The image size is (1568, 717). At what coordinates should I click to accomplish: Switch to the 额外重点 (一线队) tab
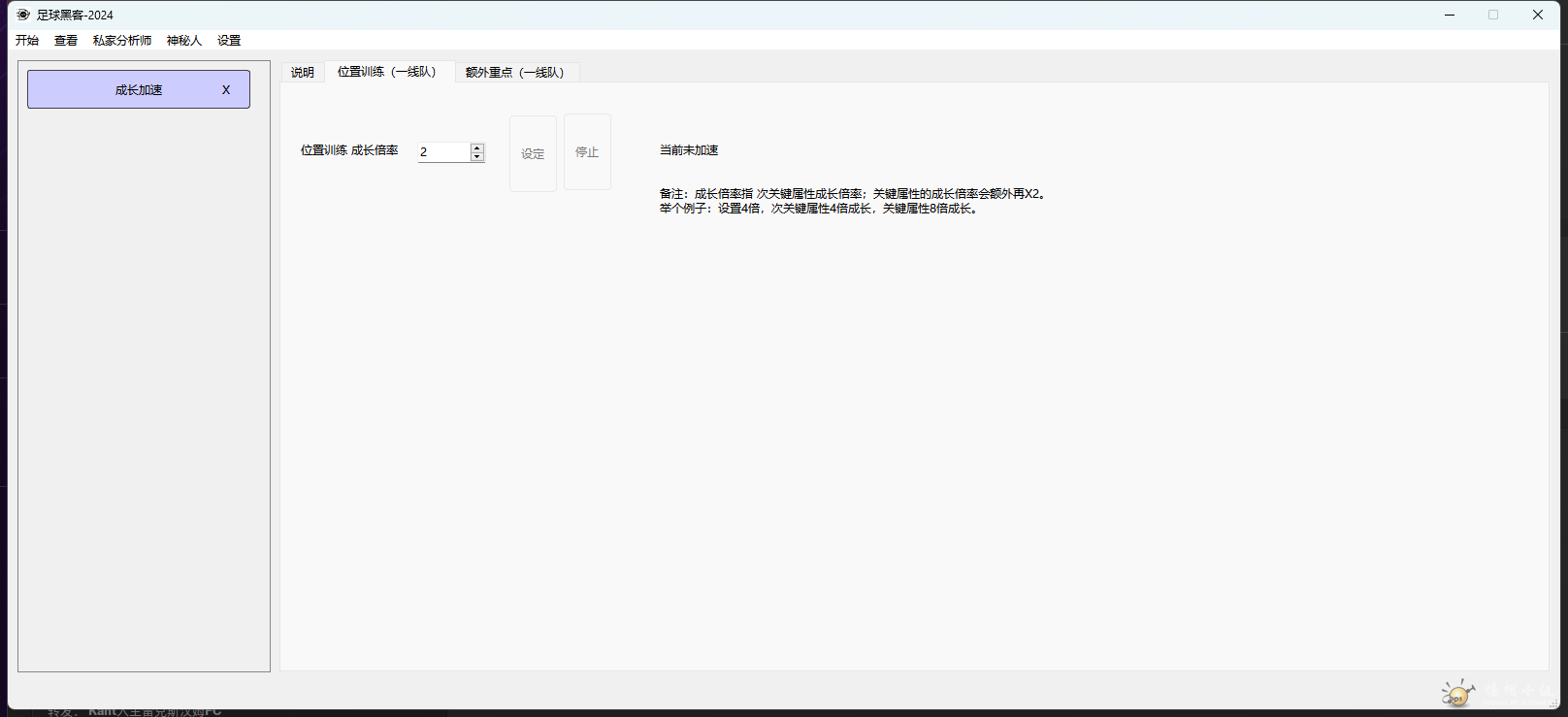click(517, 73)
